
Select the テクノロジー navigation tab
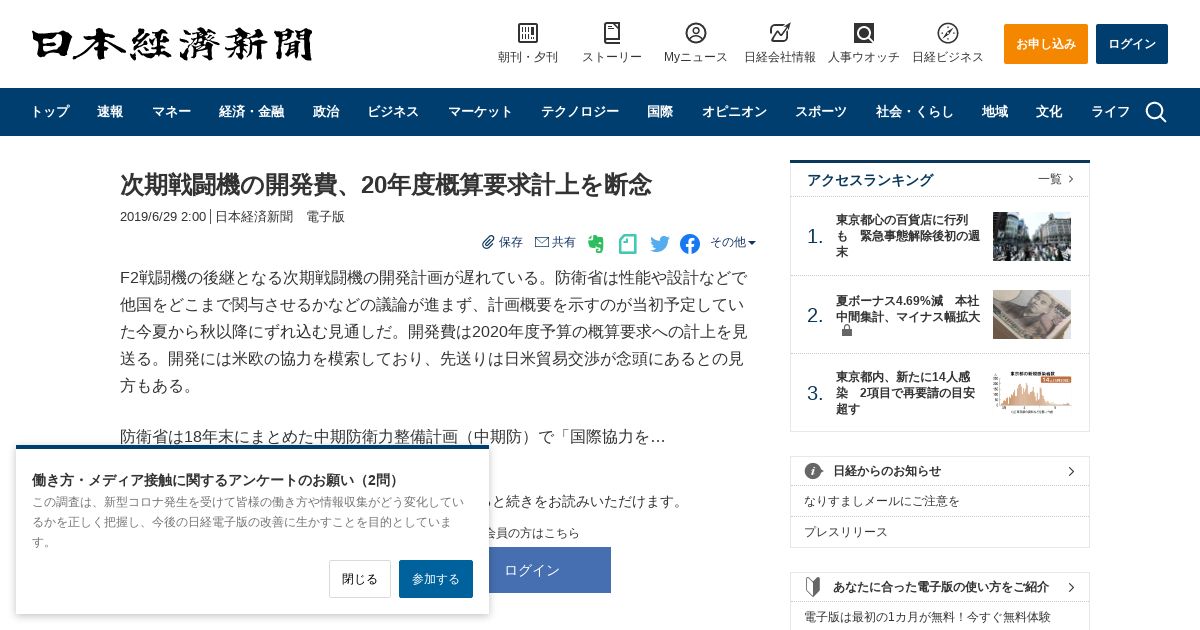pos(580,112)
